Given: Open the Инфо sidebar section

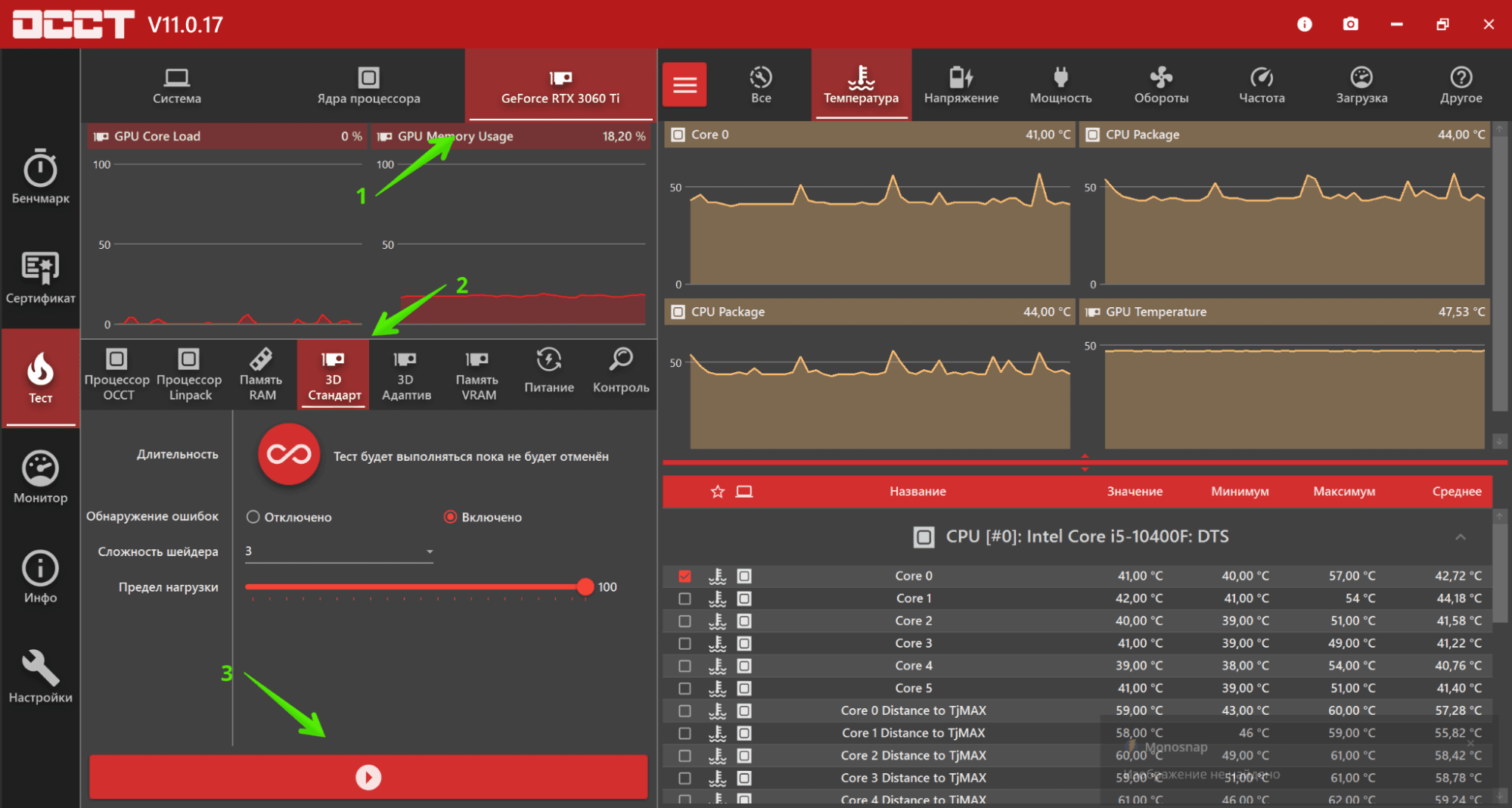Looking at the screenshot, I should pyautogui.click(x=40, y=576).
